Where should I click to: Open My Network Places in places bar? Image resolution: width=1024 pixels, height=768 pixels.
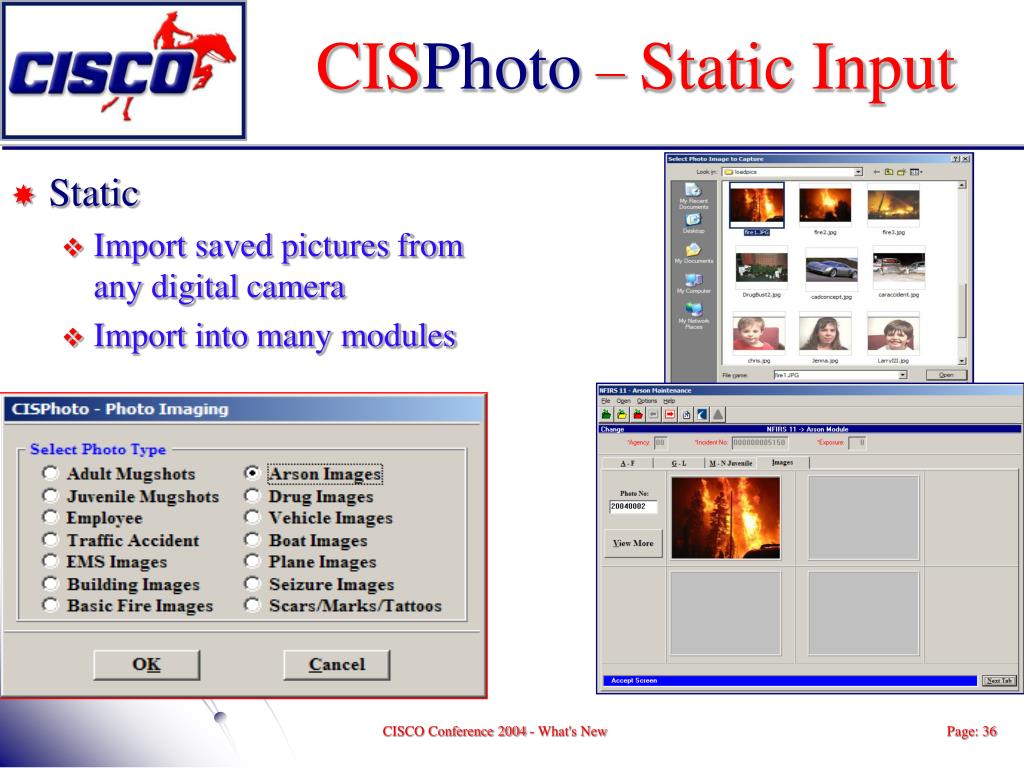[694, 316]
